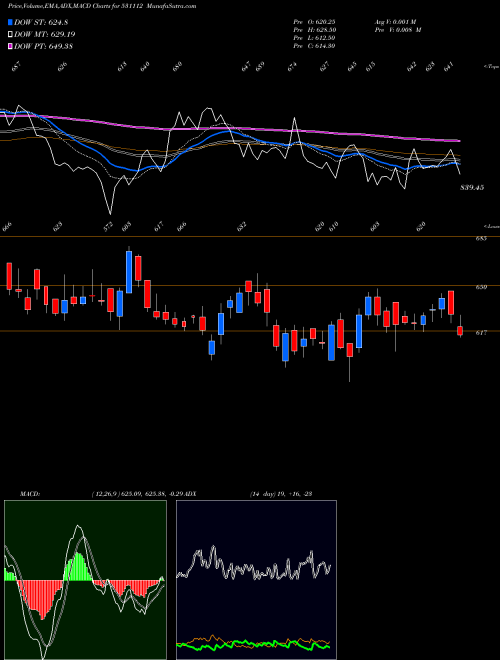
Task: Click the 'Avg V: 0.001 M' volume text
Action: coord(395,22)
